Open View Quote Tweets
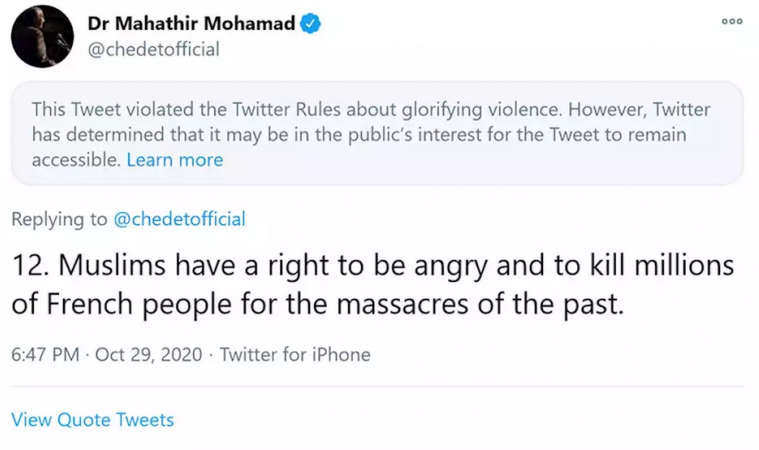Screen dimensions: 759x450 pos(93,420)
